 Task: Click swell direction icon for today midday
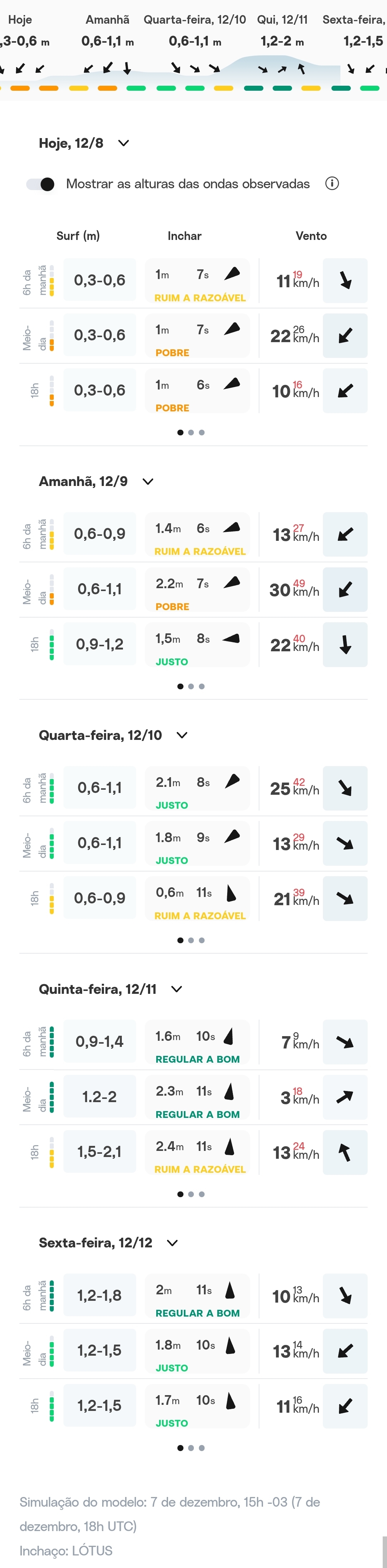pos(232,329)
